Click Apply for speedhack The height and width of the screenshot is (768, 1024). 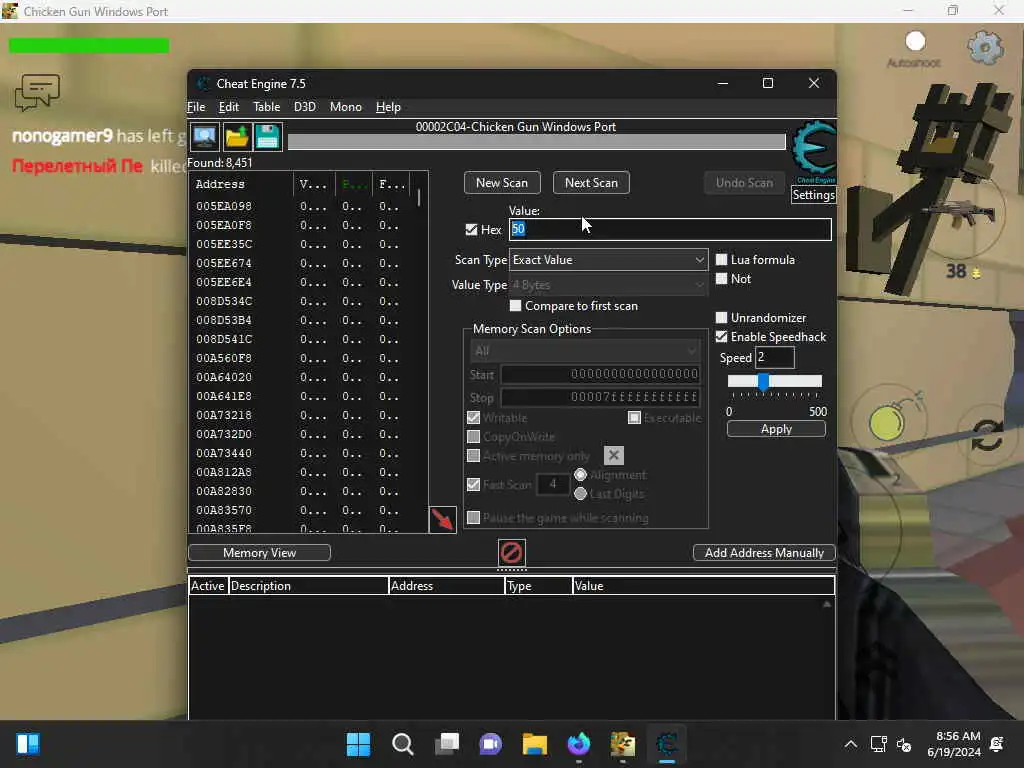tap(776, 429)
